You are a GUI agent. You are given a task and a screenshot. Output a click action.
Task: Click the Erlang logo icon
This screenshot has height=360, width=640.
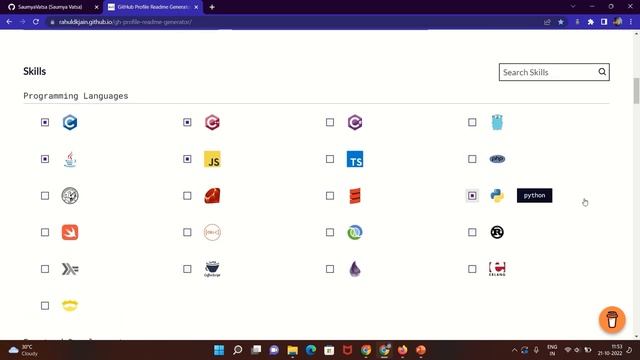tap(497, 269)
